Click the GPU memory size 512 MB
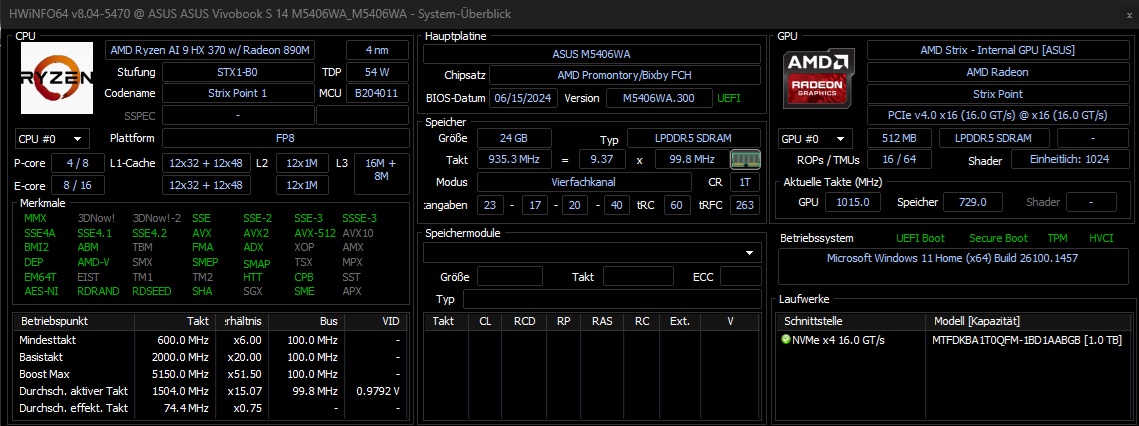The height and width of the screenshot is (426, 1139). pyautogui.click(x=899, y=138)
